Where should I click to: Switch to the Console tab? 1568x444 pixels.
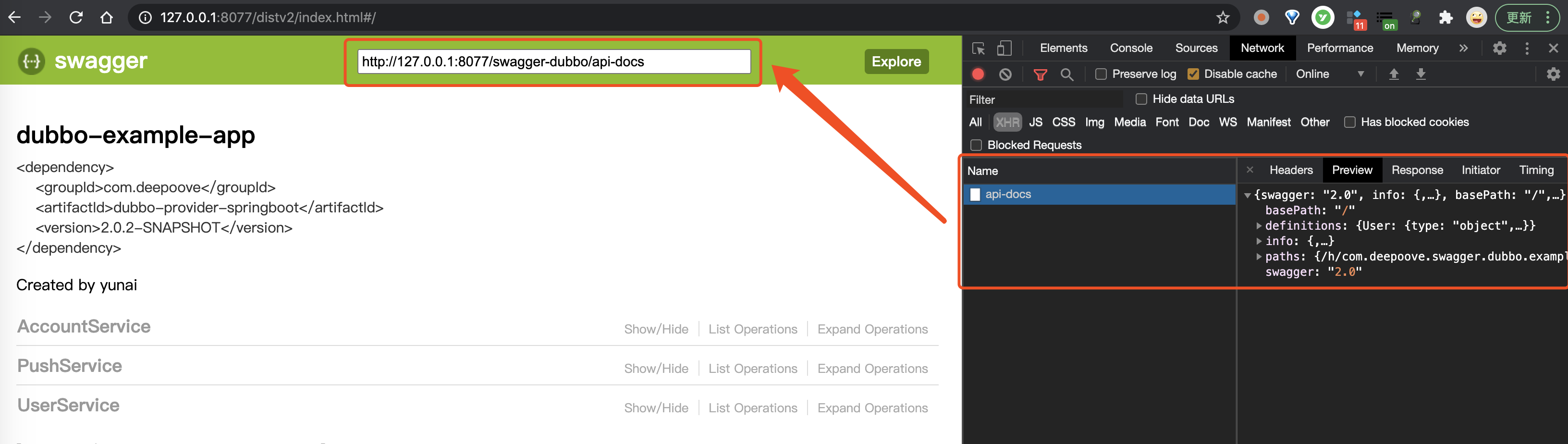(x=1131, y=48)
